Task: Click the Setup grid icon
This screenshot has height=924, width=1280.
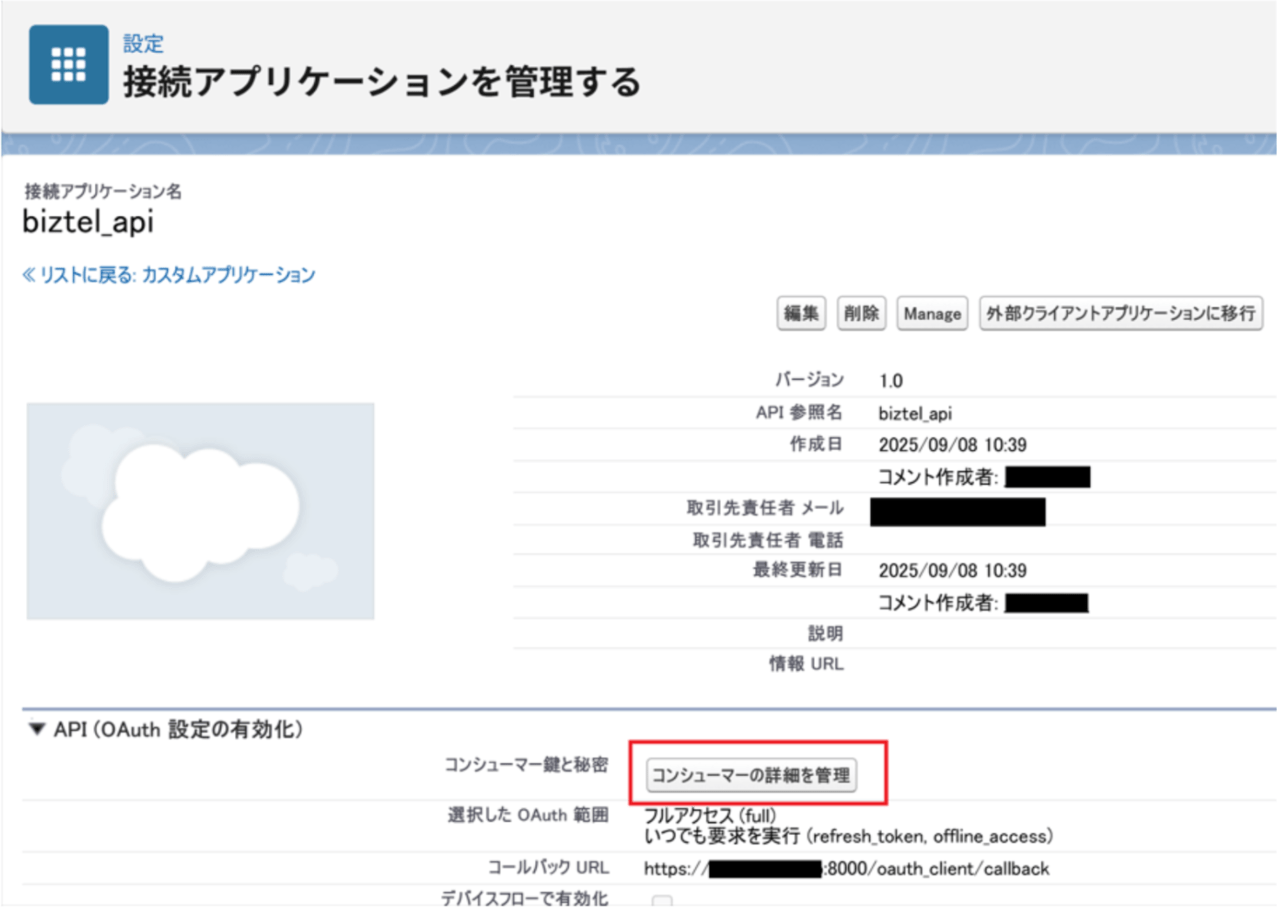Action: (x=68, y=65)
